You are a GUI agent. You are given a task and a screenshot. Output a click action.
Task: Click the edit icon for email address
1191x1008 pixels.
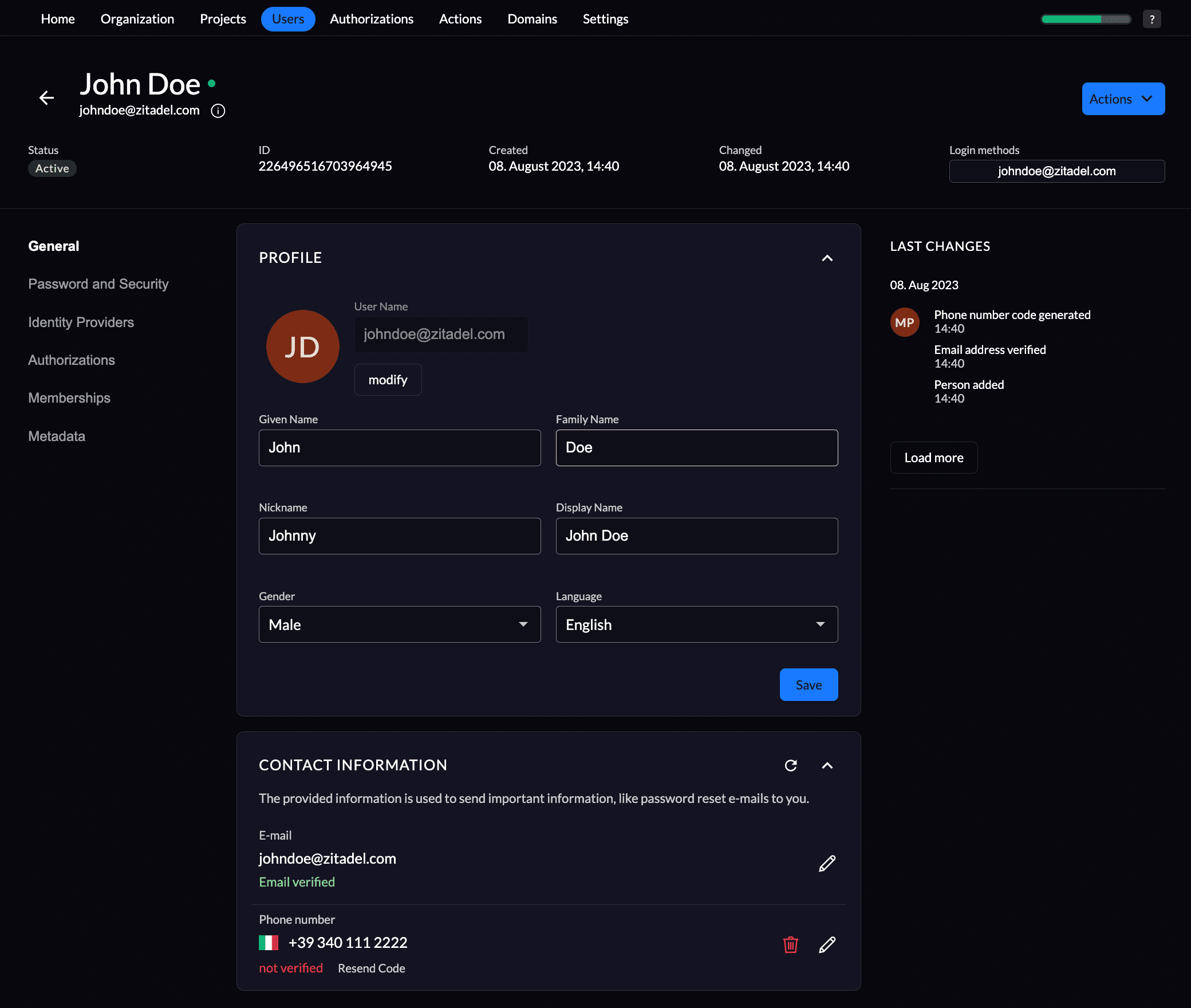click(x=827, y=864)
